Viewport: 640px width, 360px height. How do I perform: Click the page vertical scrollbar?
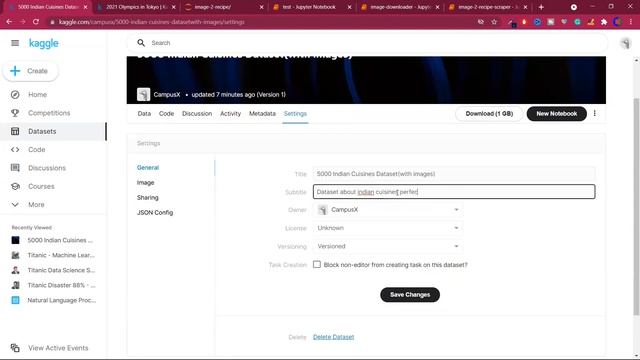636,206
